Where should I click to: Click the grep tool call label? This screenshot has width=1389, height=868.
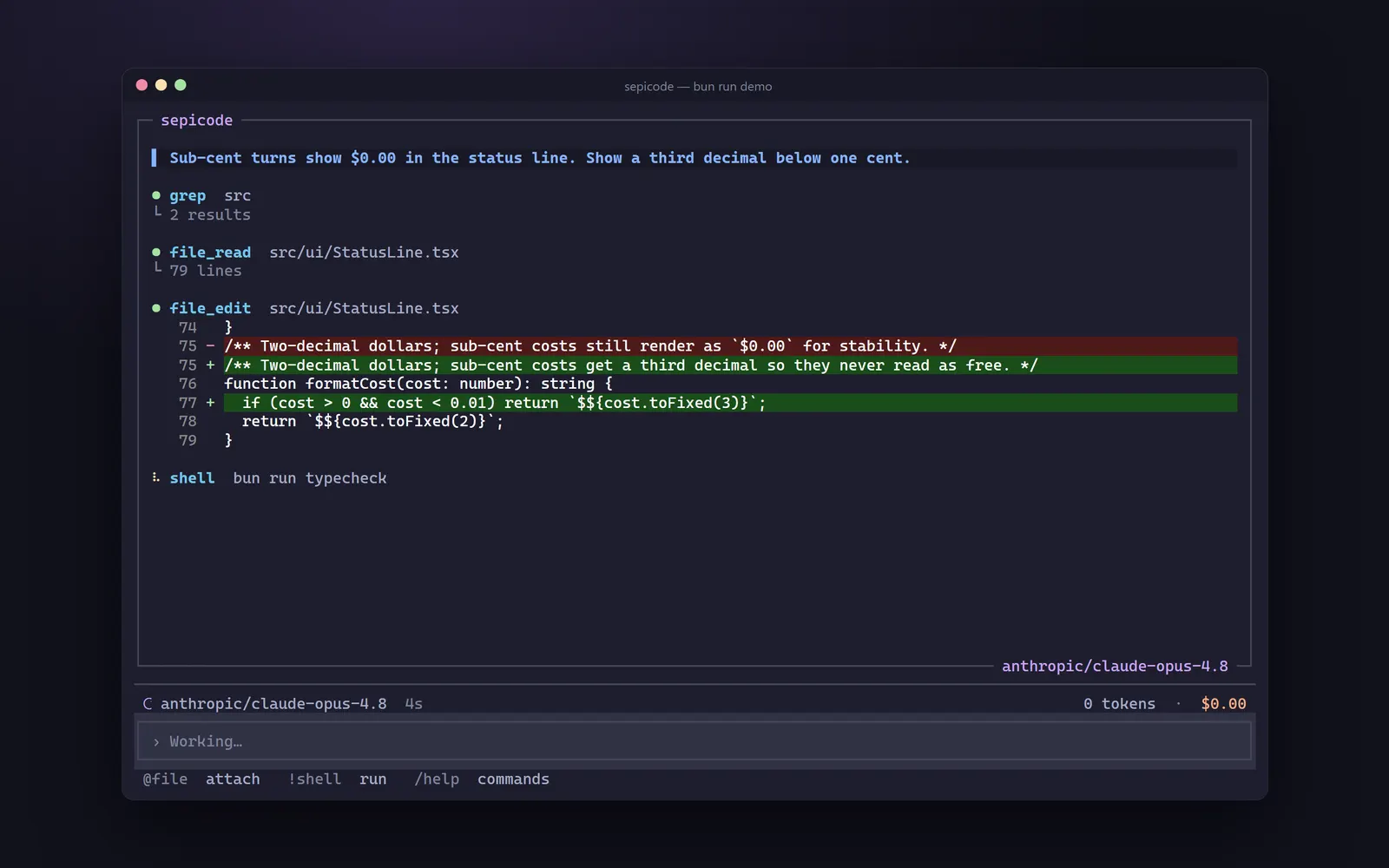click(x=188, y=195)
